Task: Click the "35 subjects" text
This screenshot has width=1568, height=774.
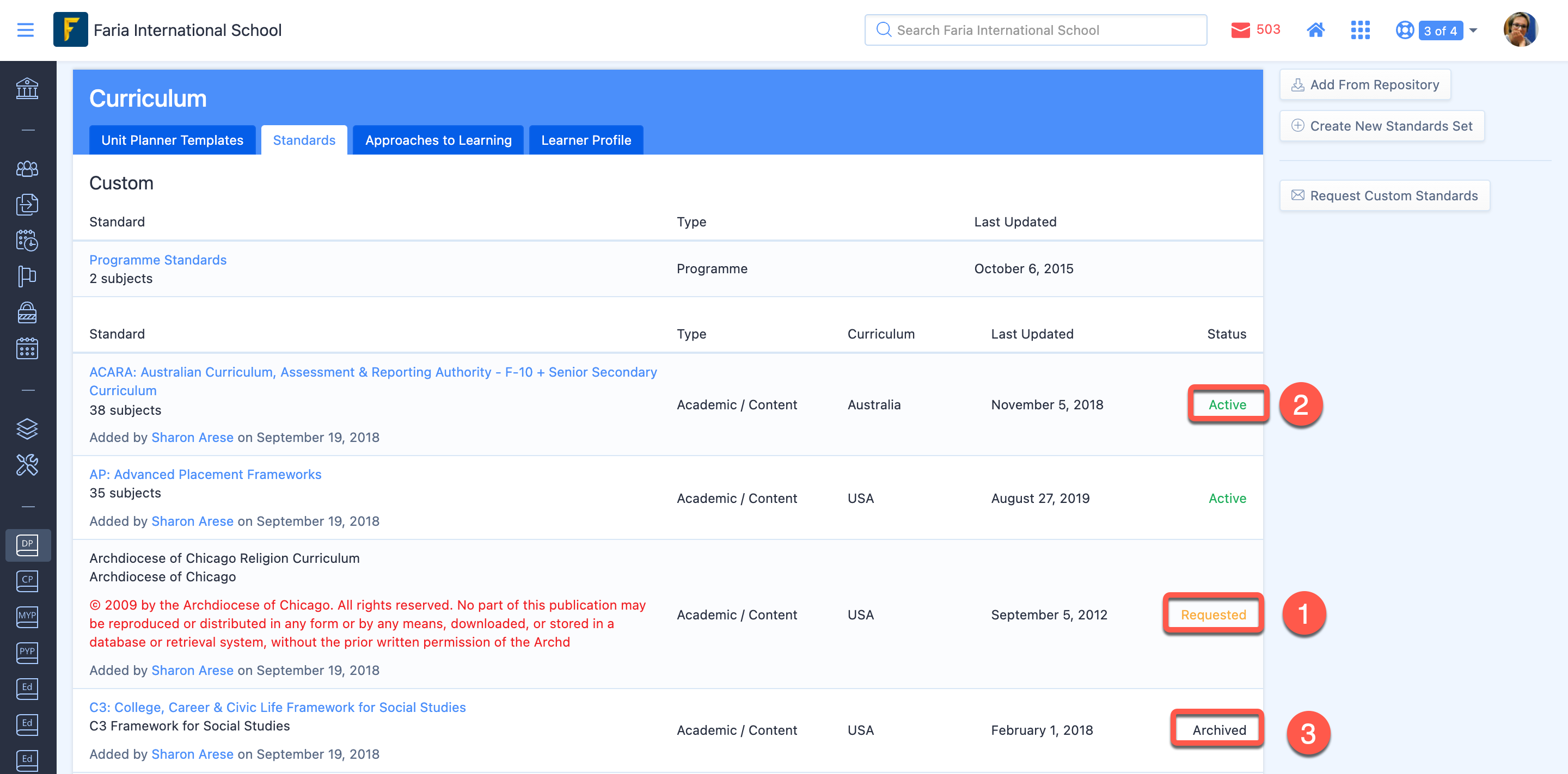Action: [x=125, y=493]
